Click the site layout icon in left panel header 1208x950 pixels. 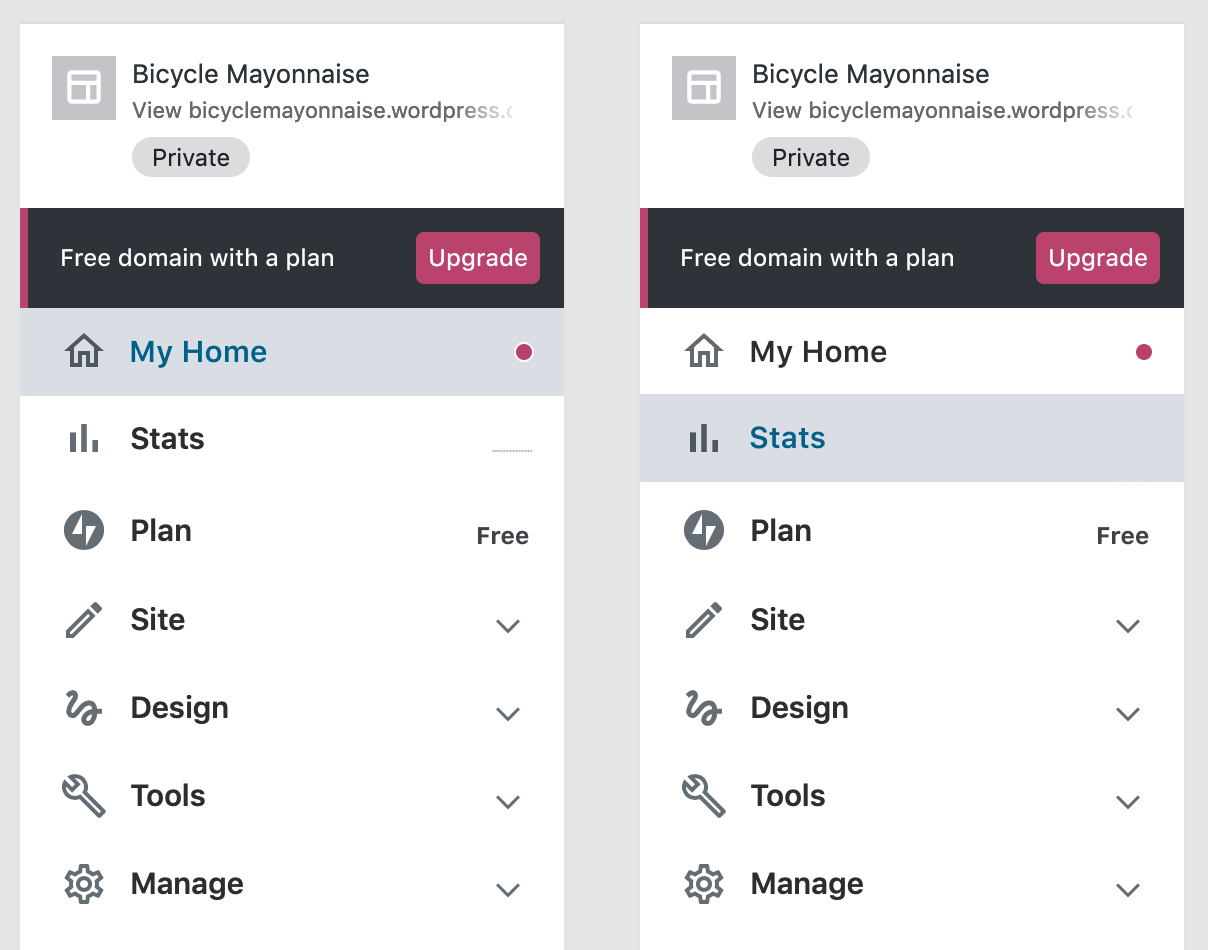point(84,88)
